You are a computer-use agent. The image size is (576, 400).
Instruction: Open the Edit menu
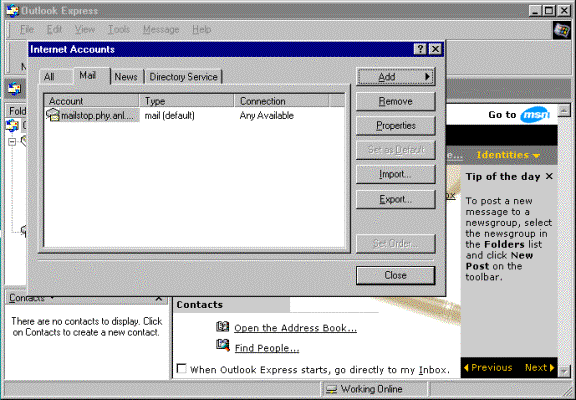[54, 29]
